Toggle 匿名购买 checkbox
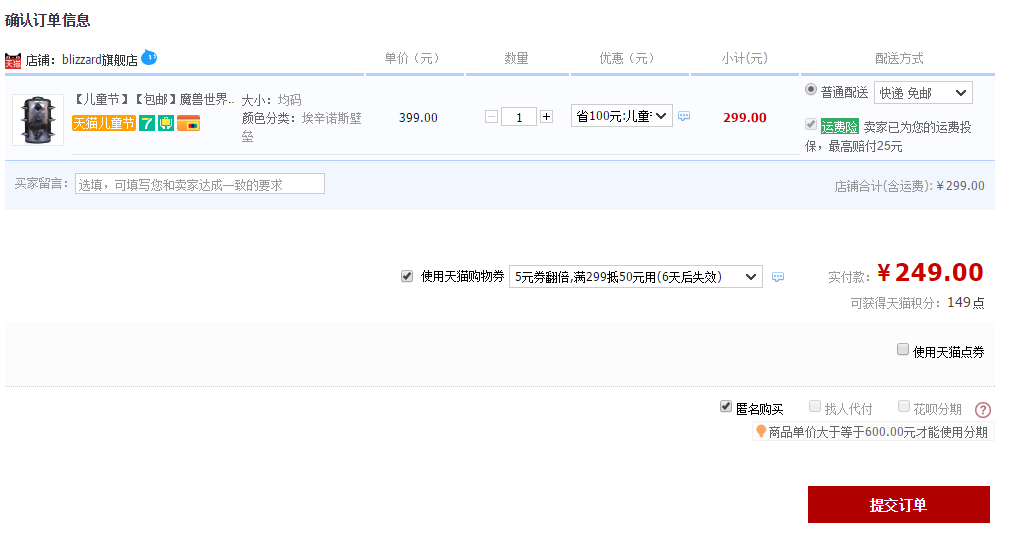The height and width of the screenshot is (549, 1013). [726, 406]
